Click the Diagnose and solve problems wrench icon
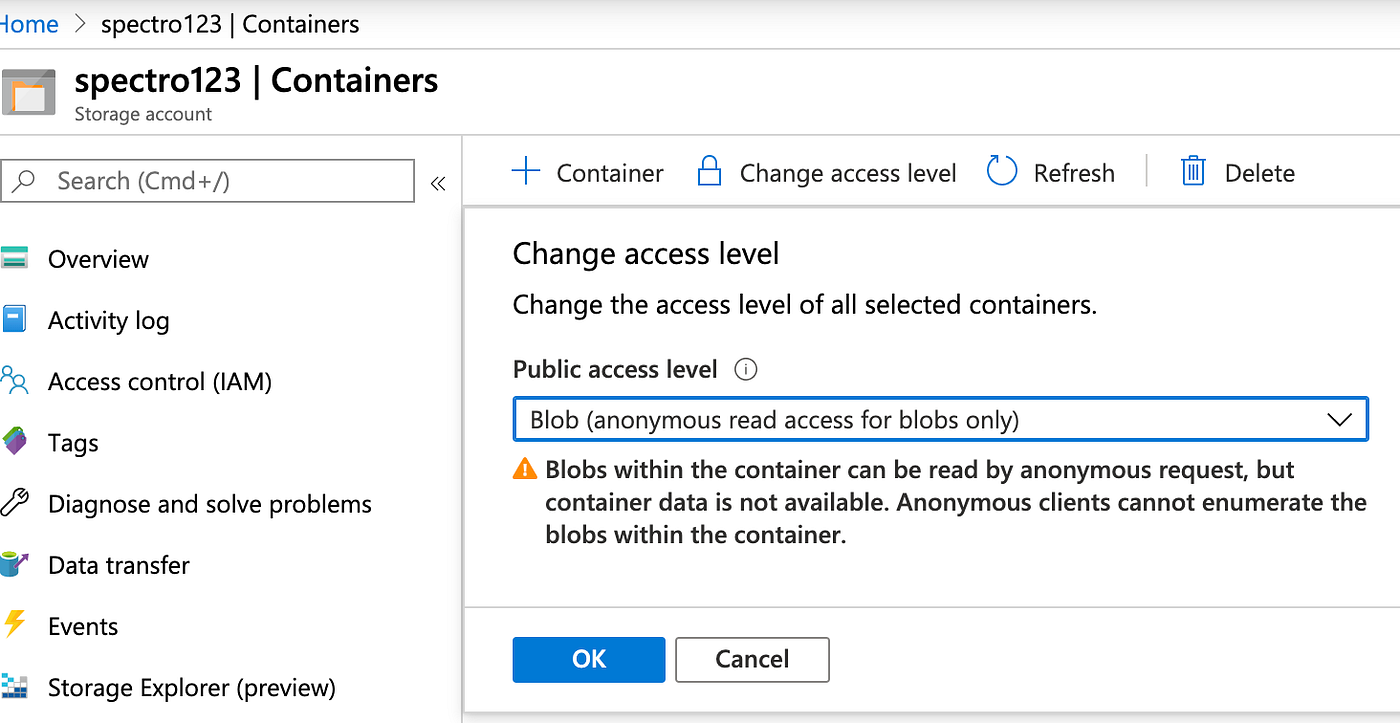Image resolution: width=1400 pixels, height=723 pixels. pos(14,503)
